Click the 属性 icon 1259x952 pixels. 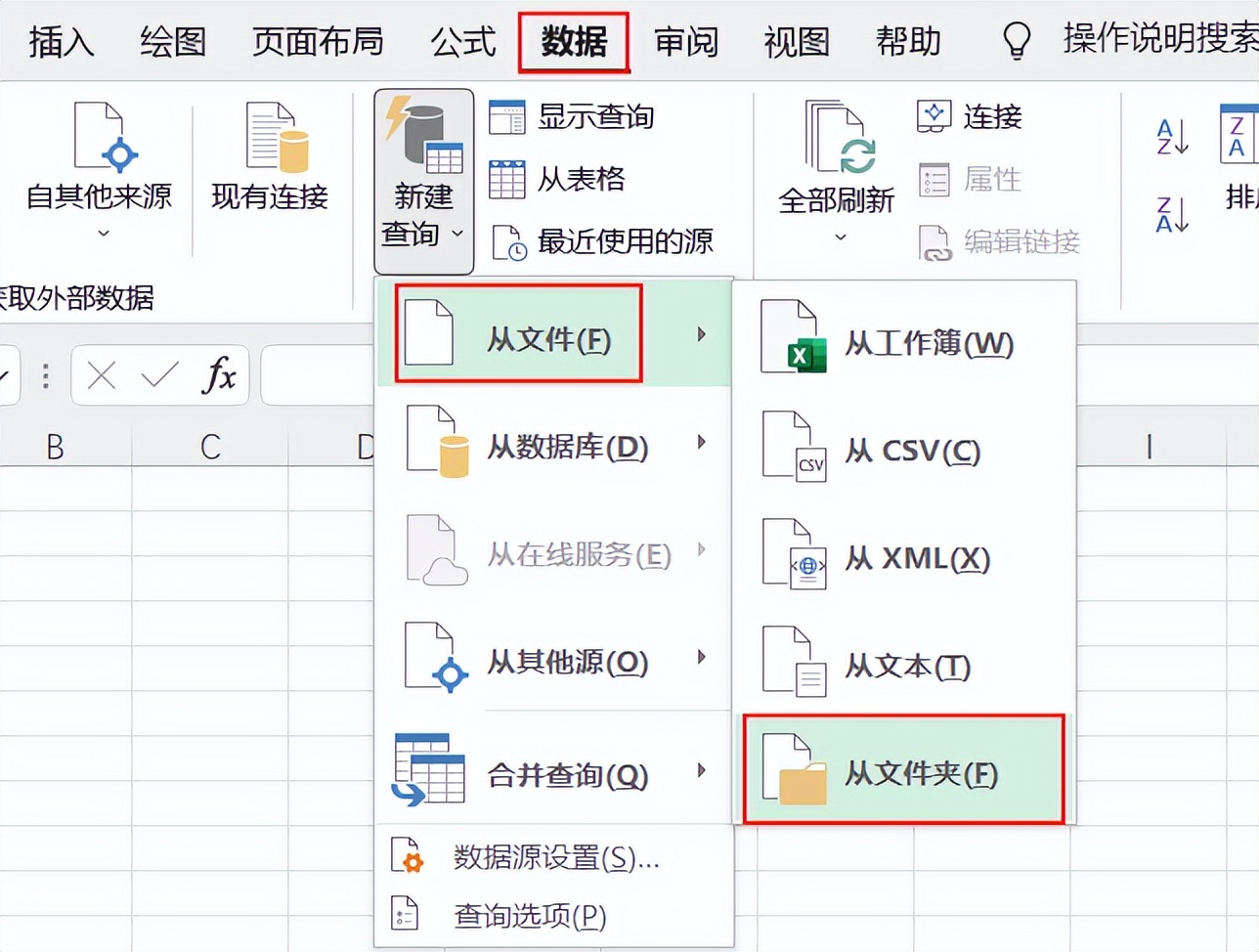click(x=934, y=180)
